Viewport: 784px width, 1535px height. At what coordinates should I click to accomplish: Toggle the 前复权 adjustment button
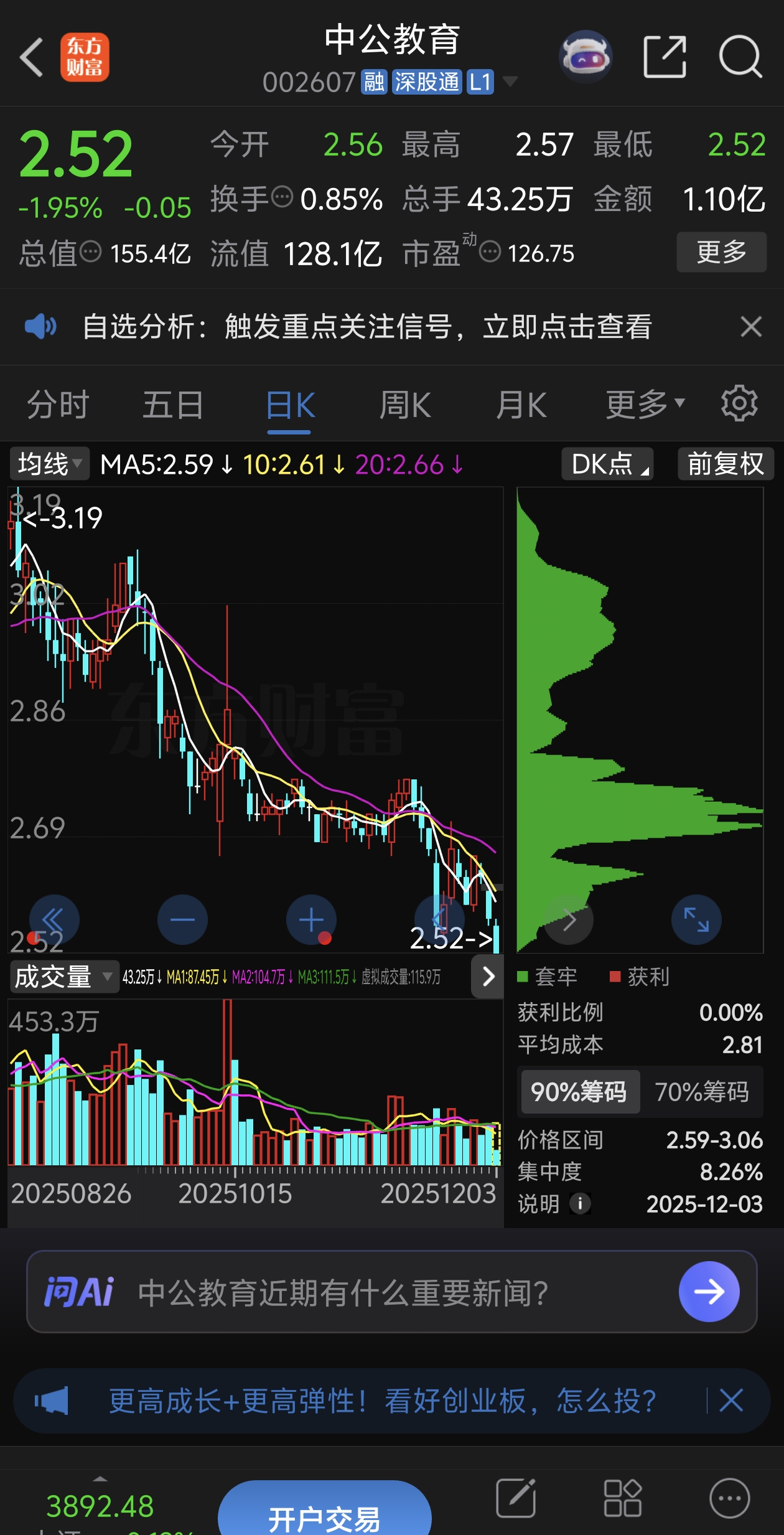coord(726,464)
